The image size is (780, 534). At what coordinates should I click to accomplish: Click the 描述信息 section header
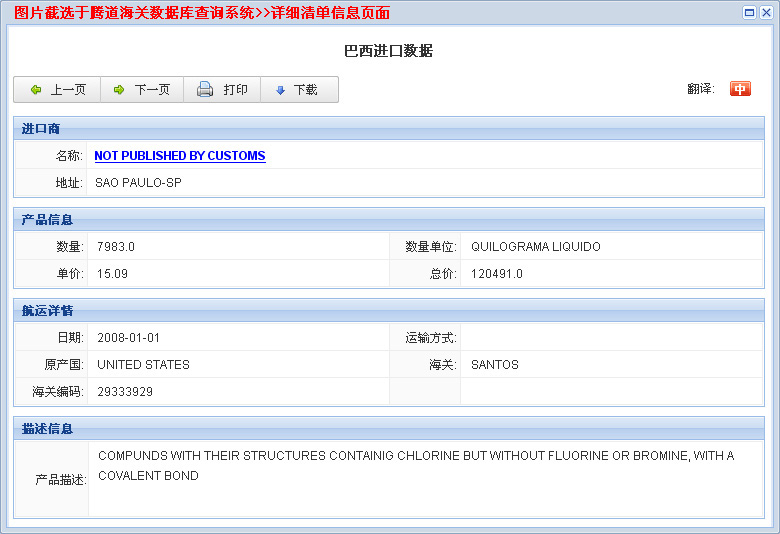tap(47, 429)
